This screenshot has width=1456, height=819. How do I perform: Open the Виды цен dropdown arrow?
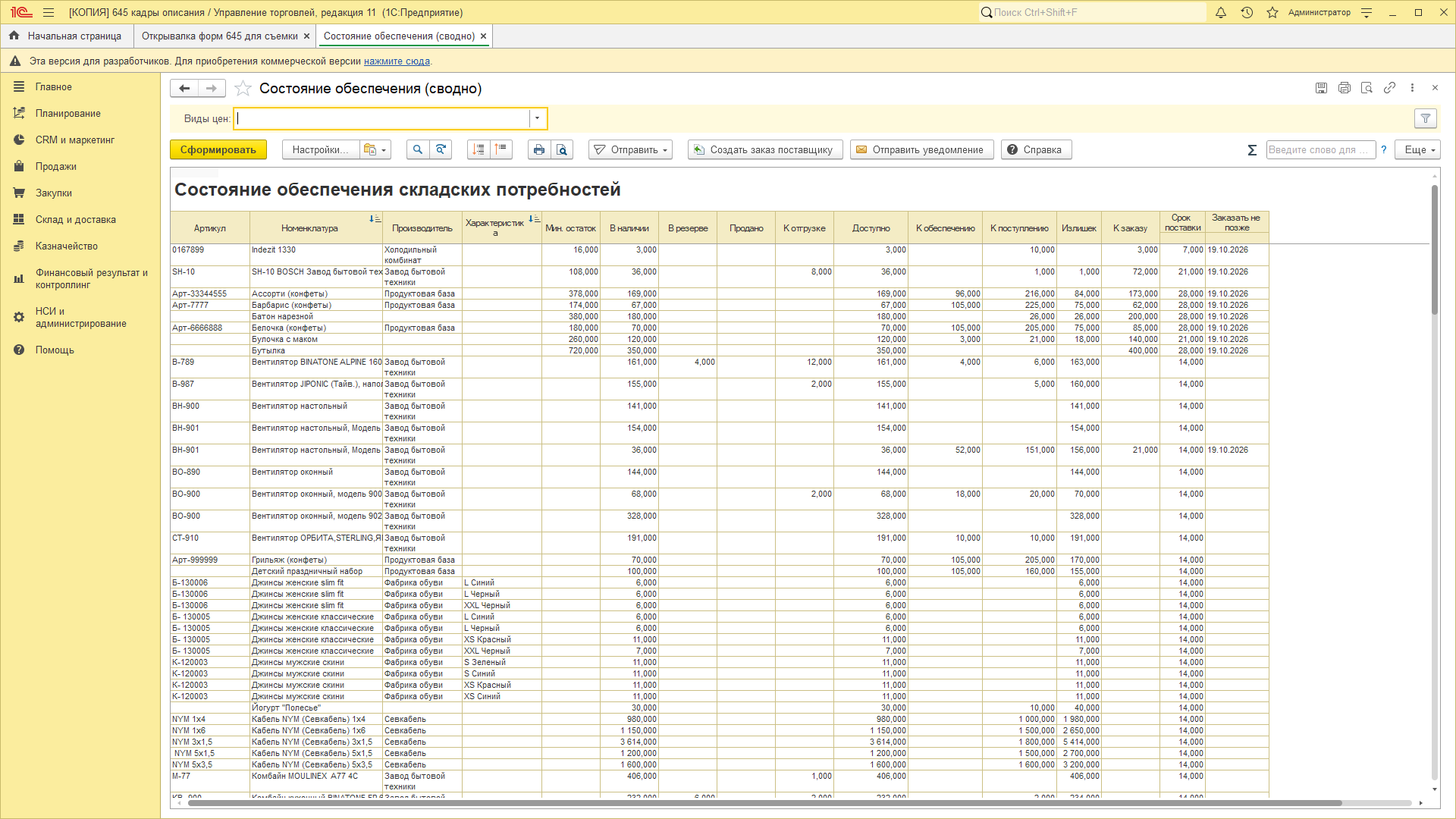tap(538, 118)
